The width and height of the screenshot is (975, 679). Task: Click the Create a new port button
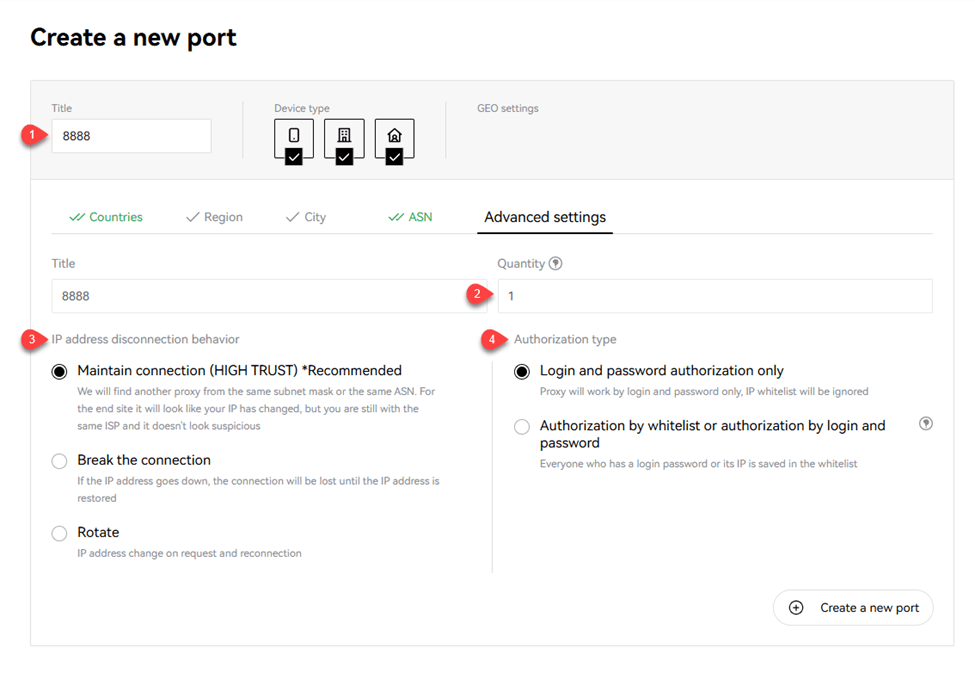[x=853, y=608]
